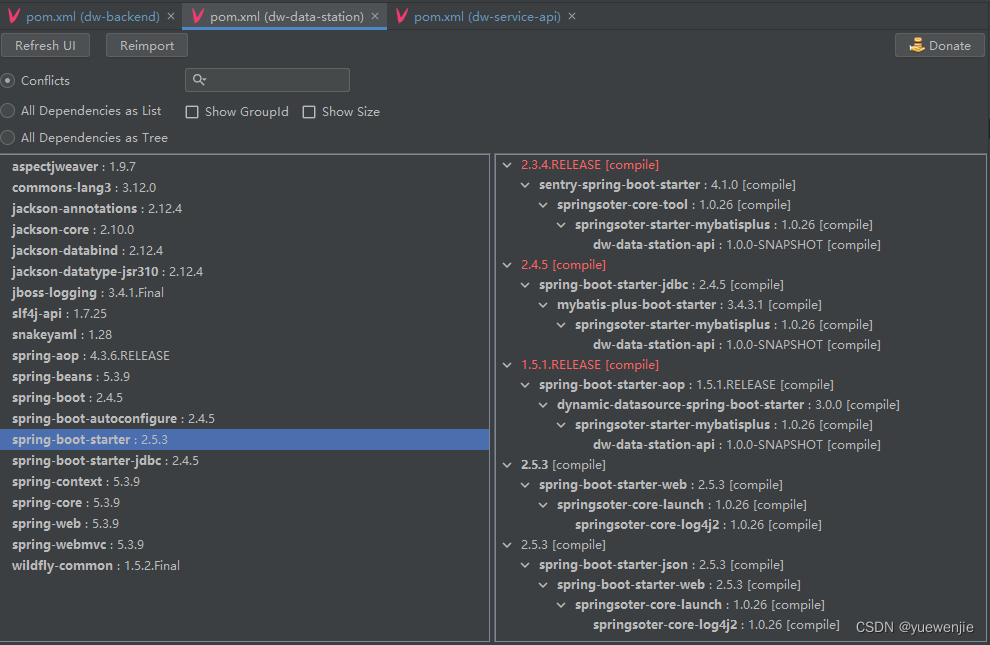Click the coffee cup icon on Donate button
Screen dimensions: 990x645
tap(917, 45)
